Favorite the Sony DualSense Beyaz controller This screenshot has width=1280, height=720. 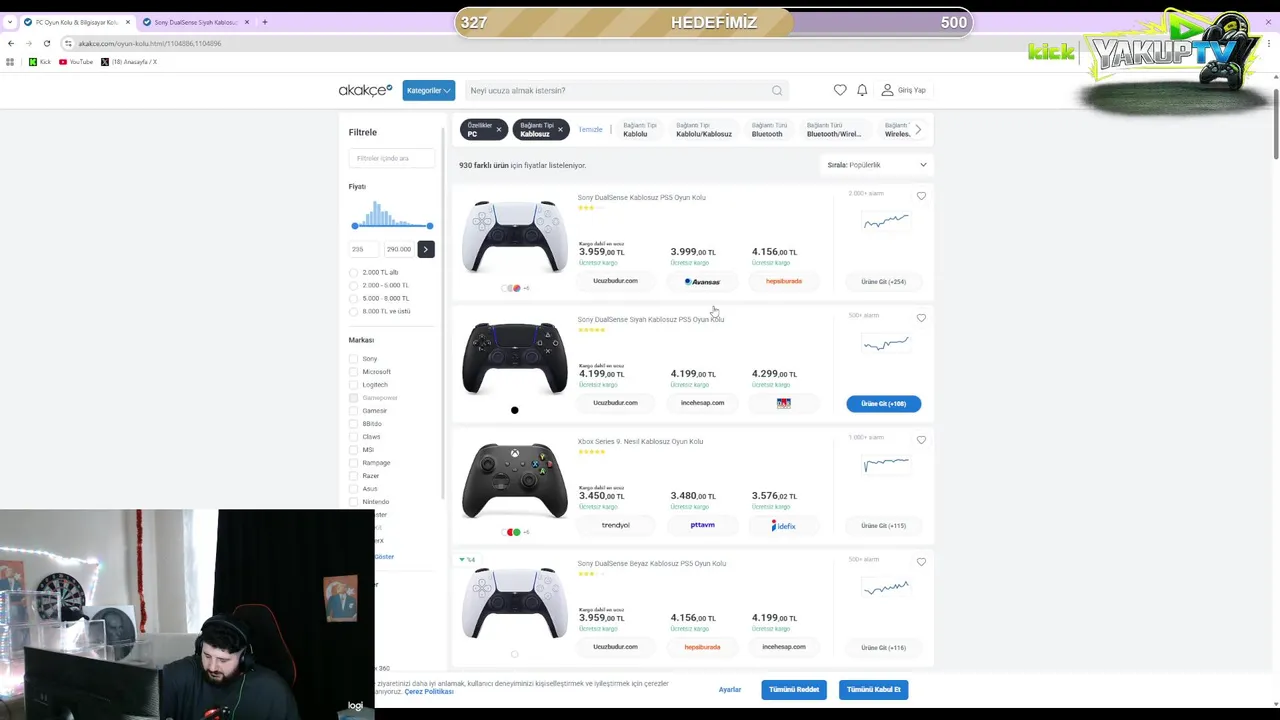click(x=921, y=562)
